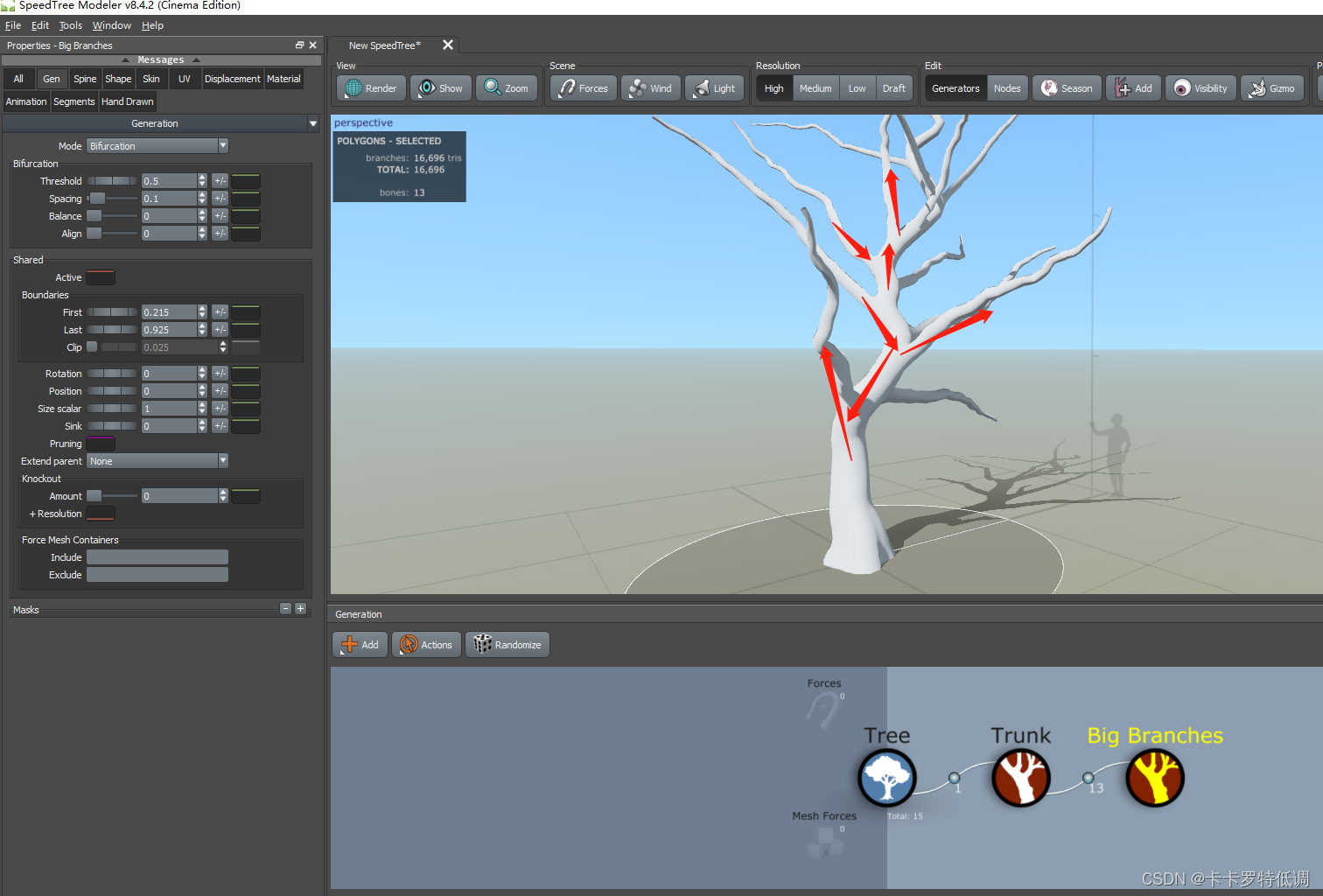Set resolution to Medium
The width and height of the screenshot is (1323, 896).
(815, 88)
